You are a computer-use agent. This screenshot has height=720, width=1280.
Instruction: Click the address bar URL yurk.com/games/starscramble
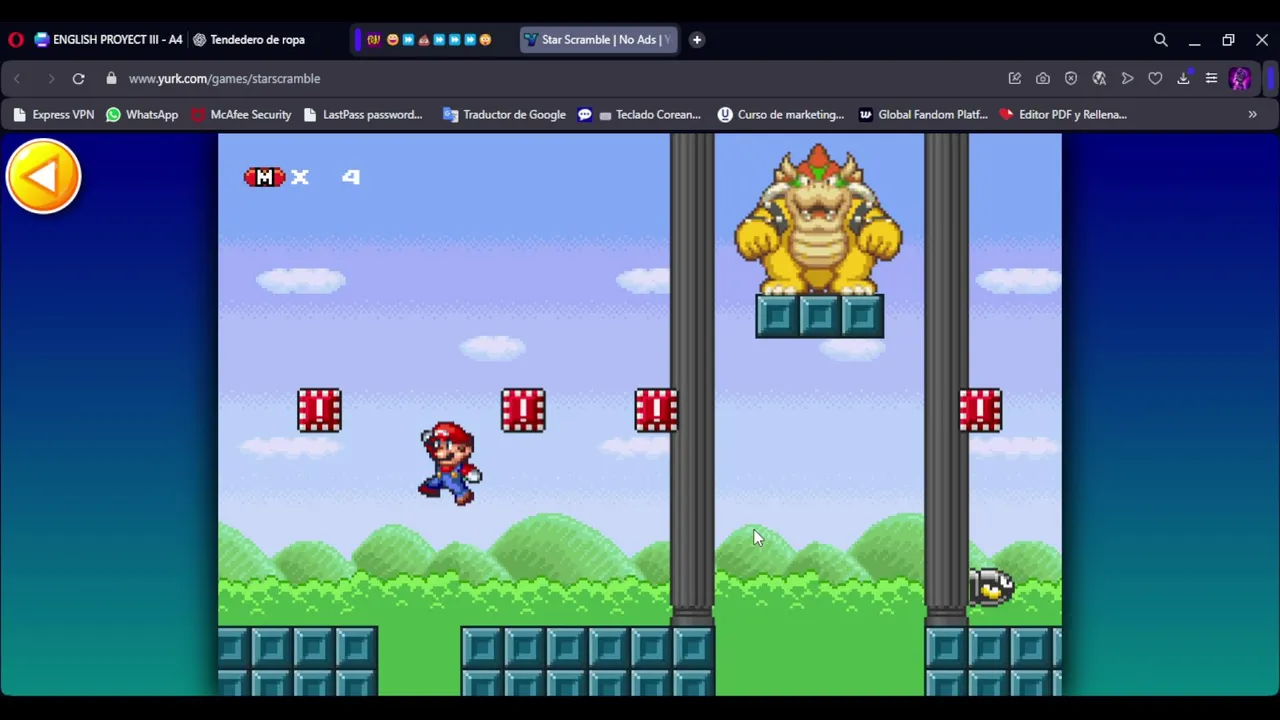pyautogui.click(x=224, y=78)
